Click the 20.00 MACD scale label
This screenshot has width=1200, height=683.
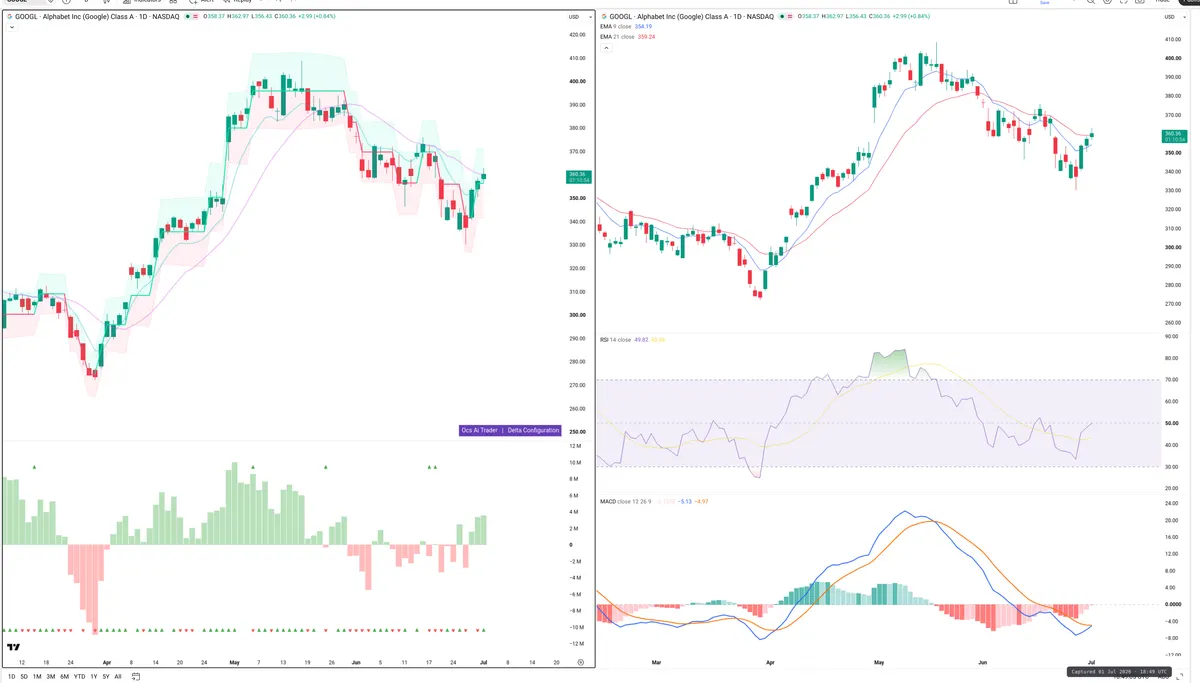(x=1172, y=520)
